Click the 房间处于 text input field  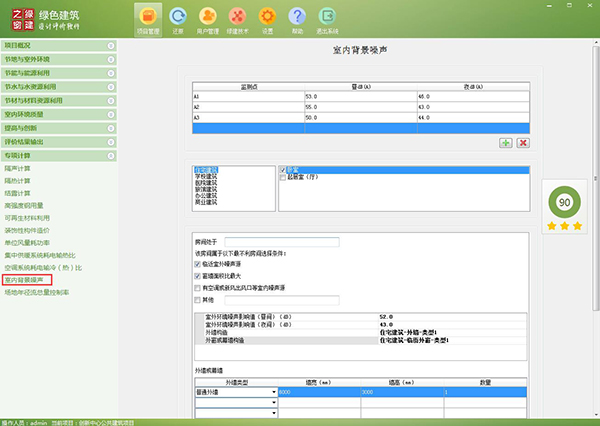click(x=282, y=242)
